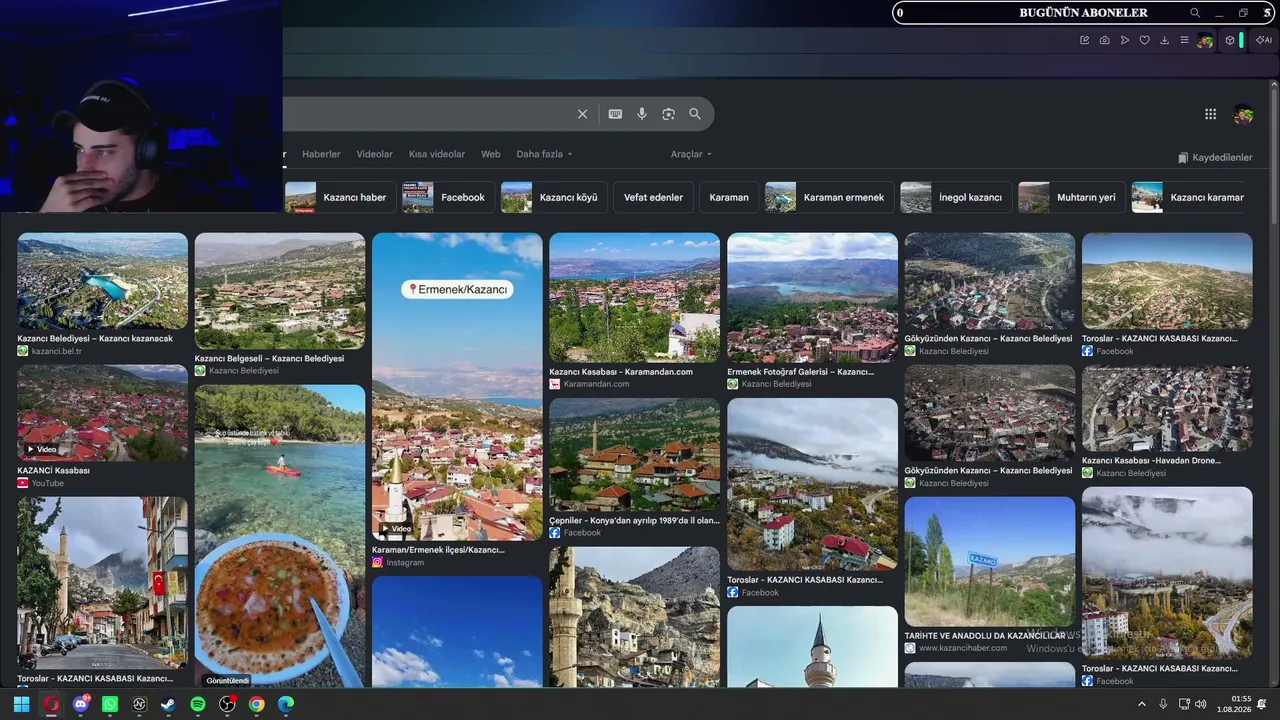This screenshot has height=720, width=1280.
Task: Add page to favorites with heart icon
Action: pyautogui.click(x=1145, y=40)
